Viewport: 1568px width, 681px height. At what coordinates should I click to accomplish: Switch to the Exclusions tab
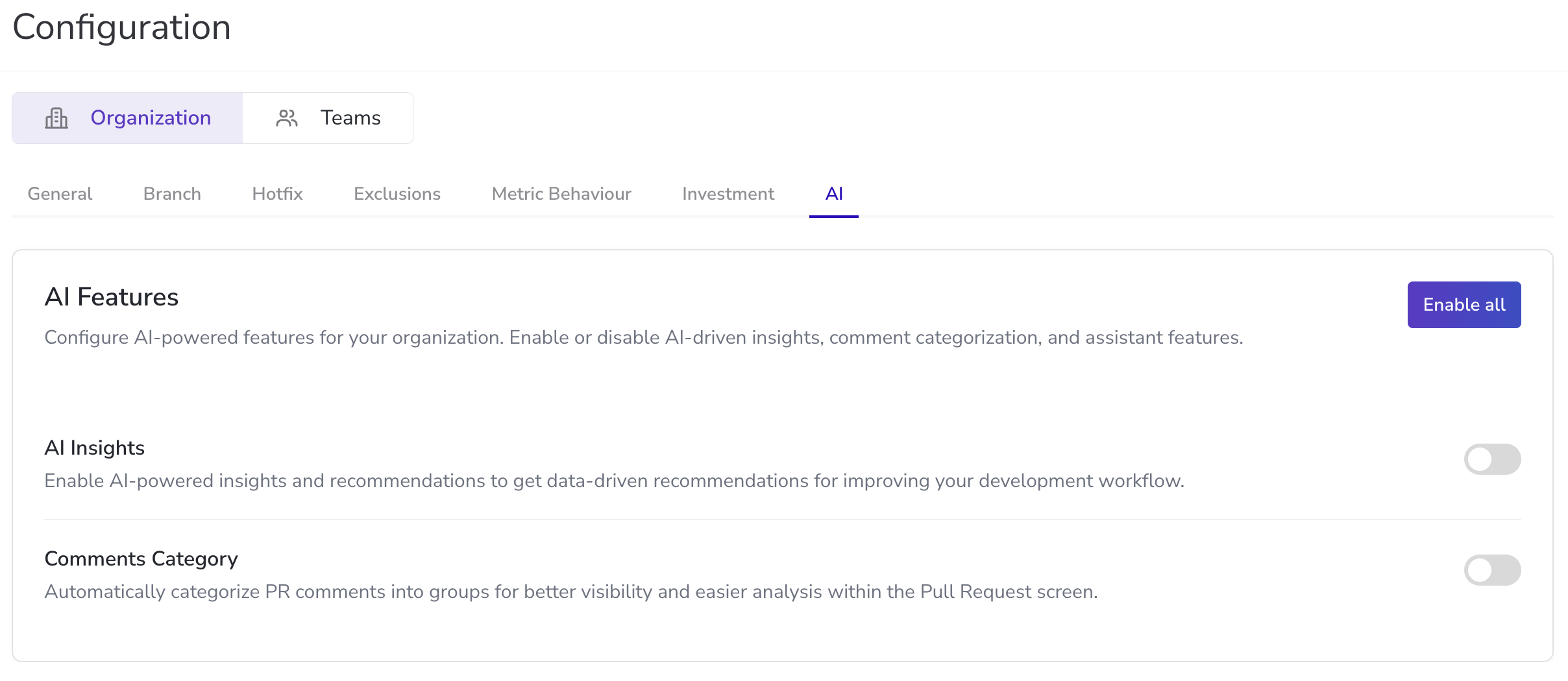(x=397, y=194)
